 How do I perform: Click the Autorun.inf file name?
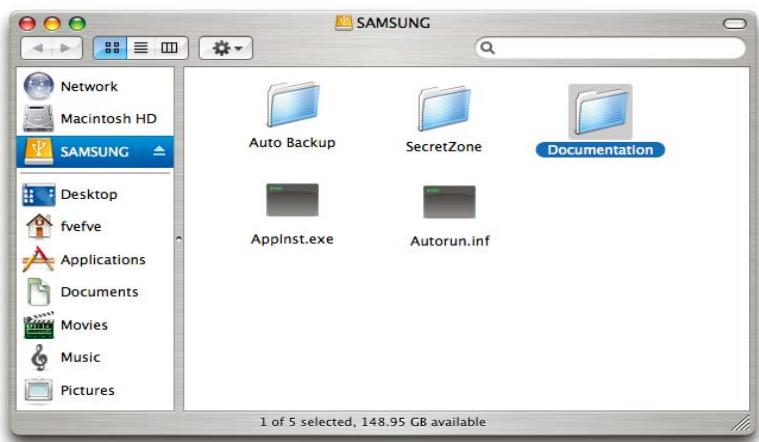450,241
